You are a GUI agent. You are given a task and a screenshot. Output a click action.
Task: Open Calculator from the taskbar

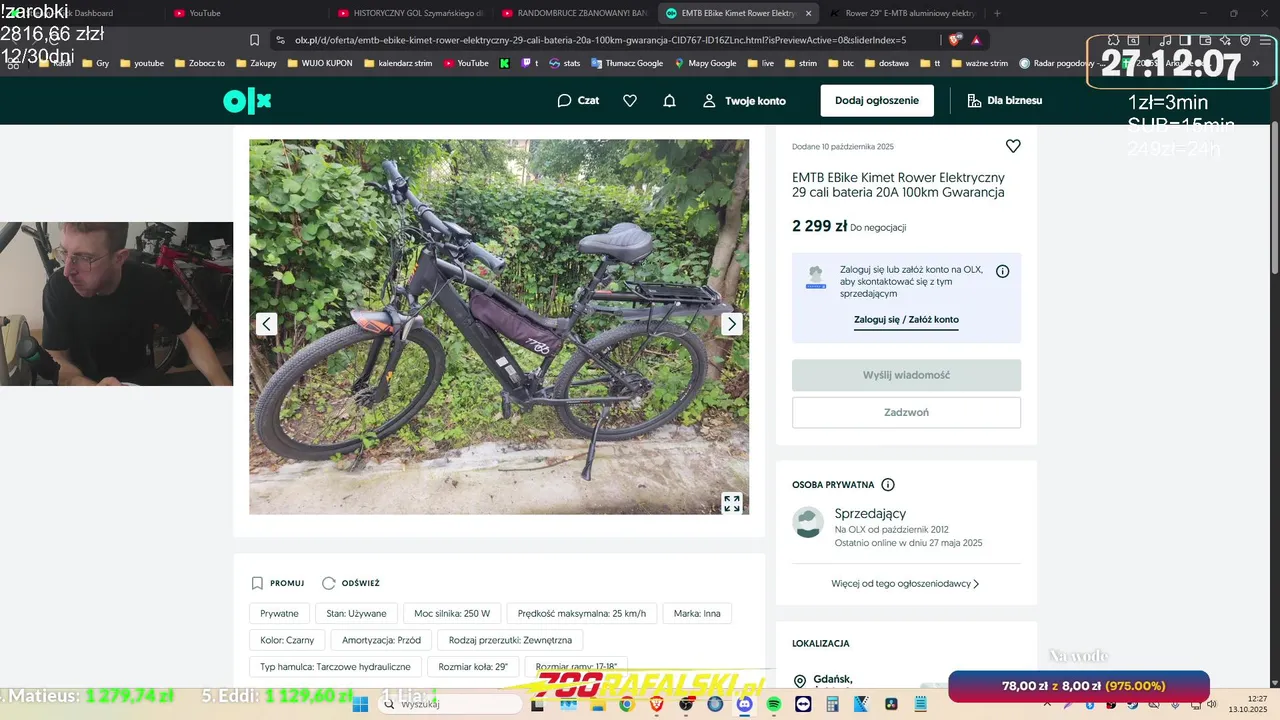point(832,705)
